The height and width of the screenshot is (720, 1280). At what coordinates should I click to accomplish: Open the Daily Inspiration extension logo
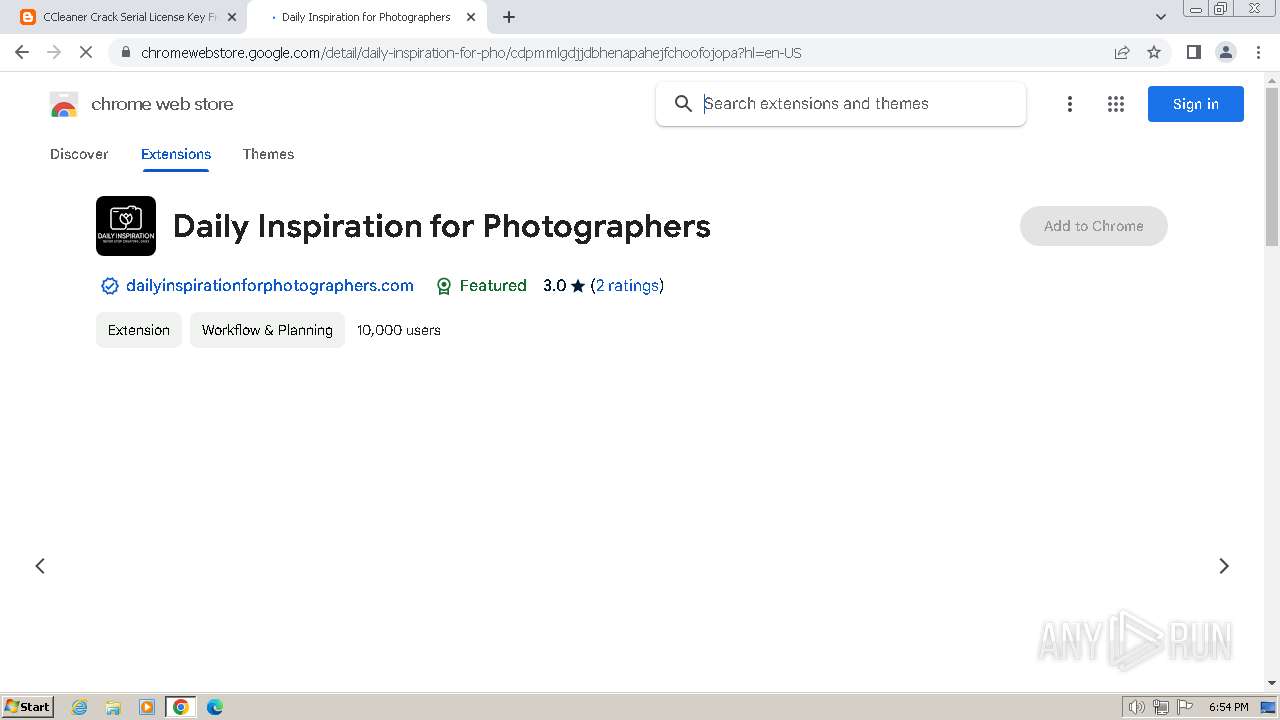pos(126,226)
